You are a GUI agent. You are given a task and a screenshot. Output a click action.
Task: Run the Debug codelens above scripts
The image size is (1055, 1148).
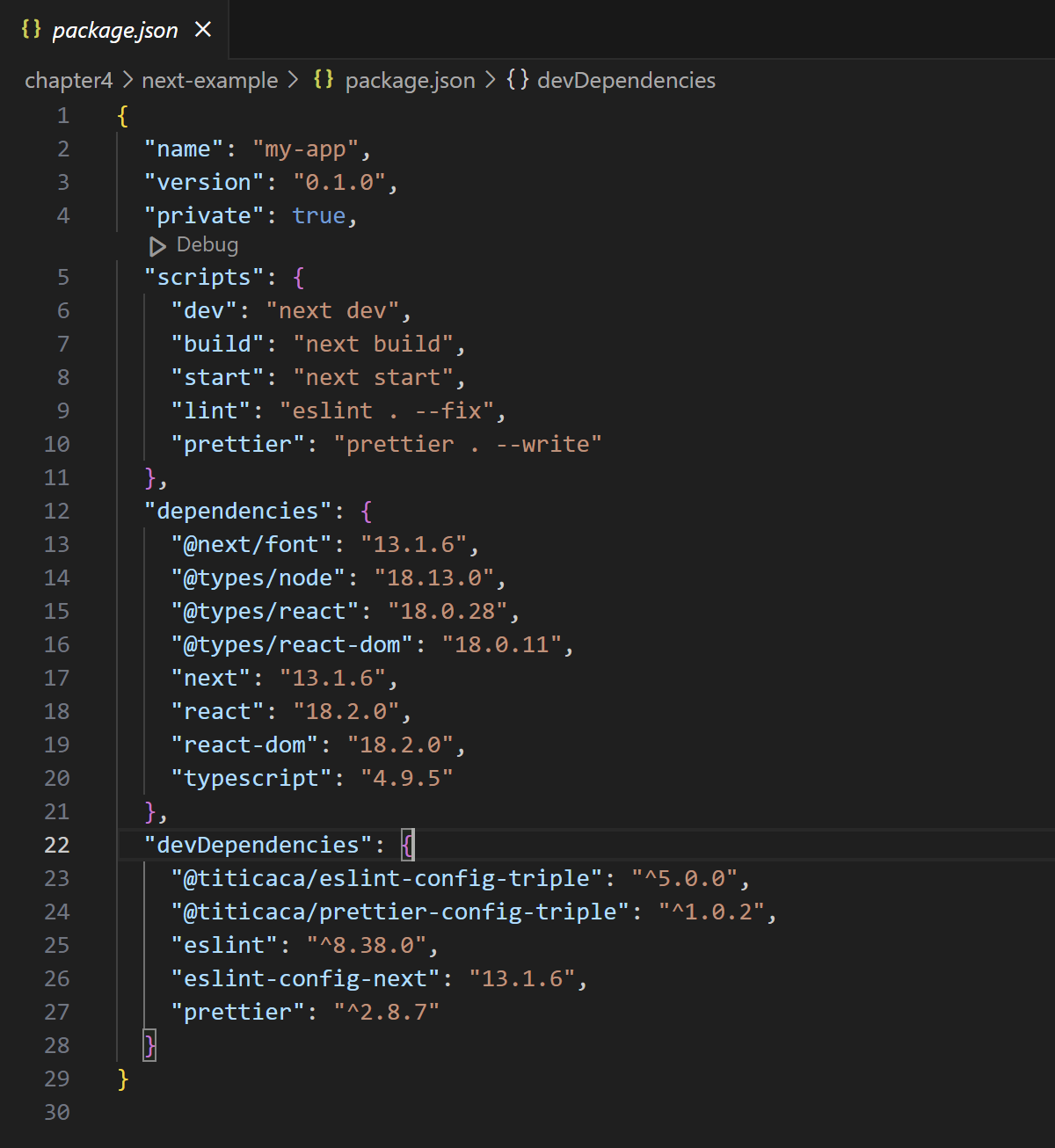pos(207,245)
